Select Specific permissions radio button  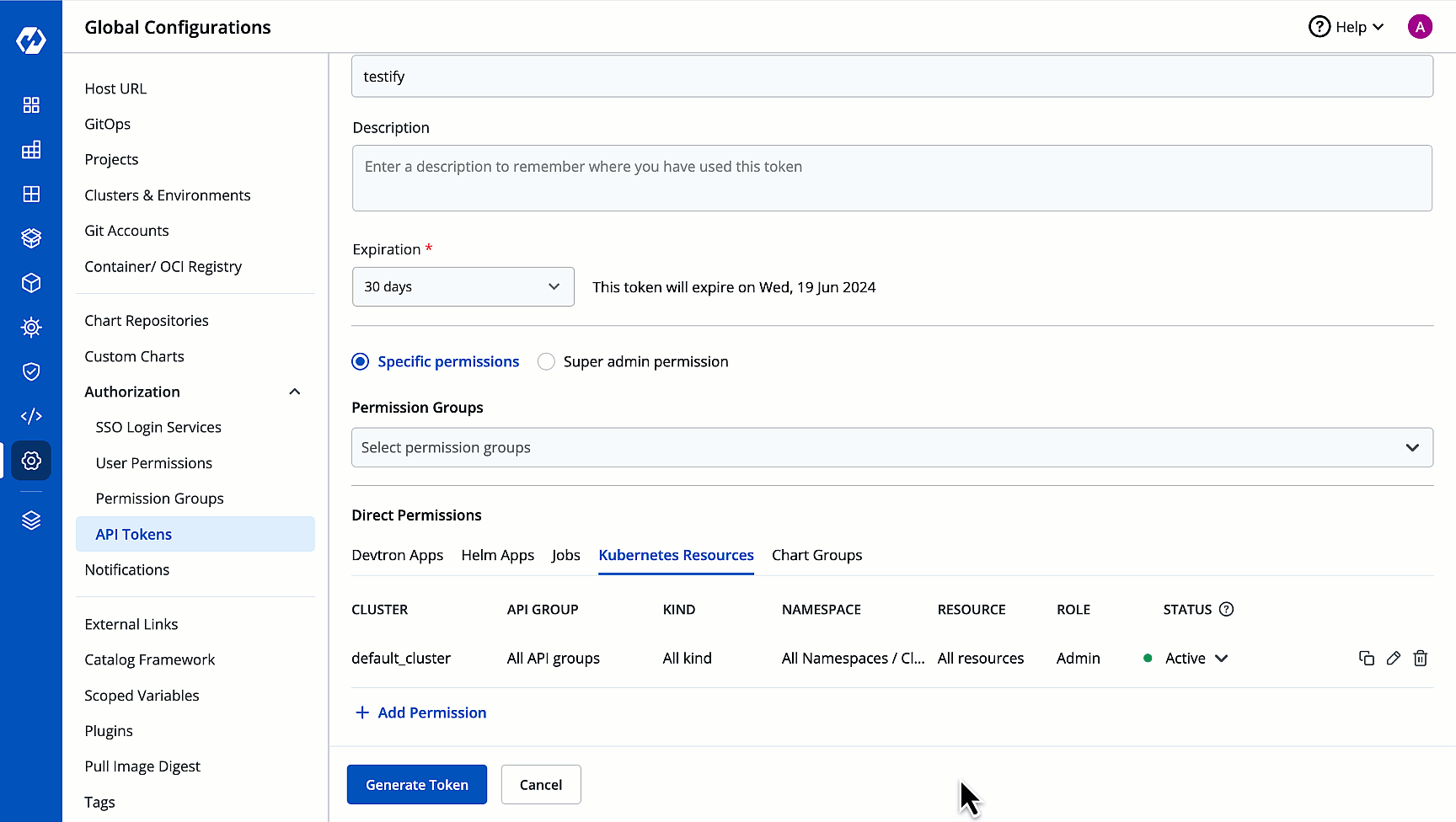coord(361,362)
